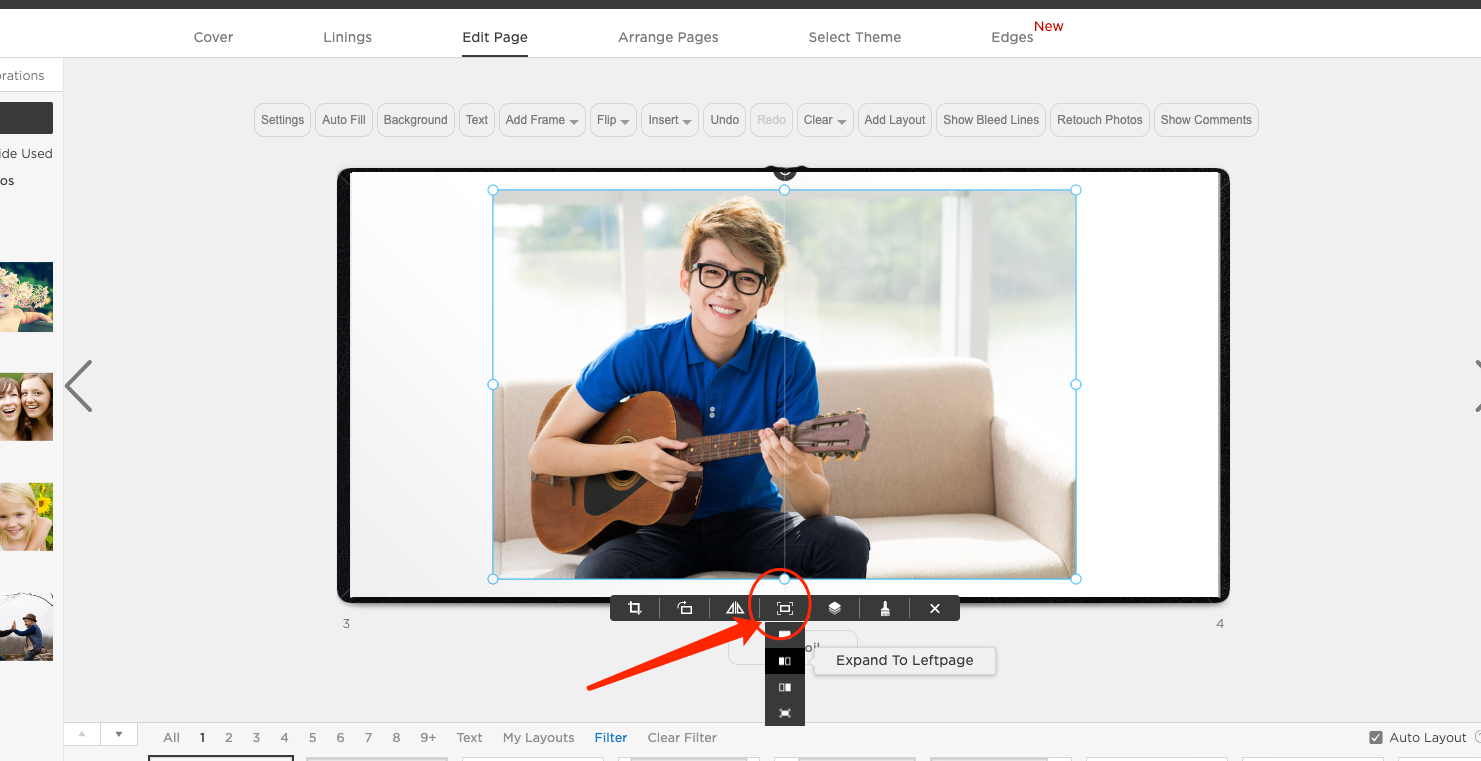Open the Select Theme tab
The width and height of the screenshot is (1481, 761).
[x=855, y=37]
